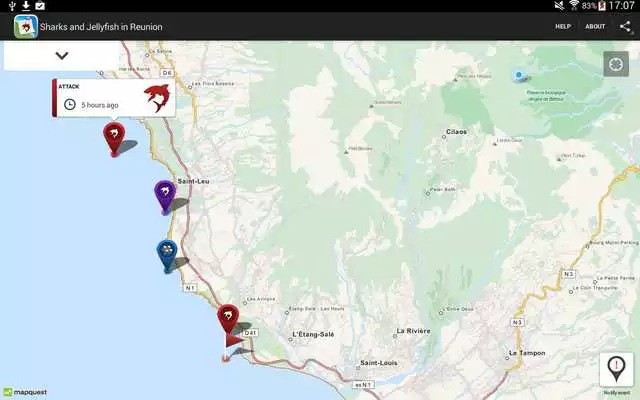
Task: Open the checkmark notification icon in status bar
Action: click(x=40, y=6)
